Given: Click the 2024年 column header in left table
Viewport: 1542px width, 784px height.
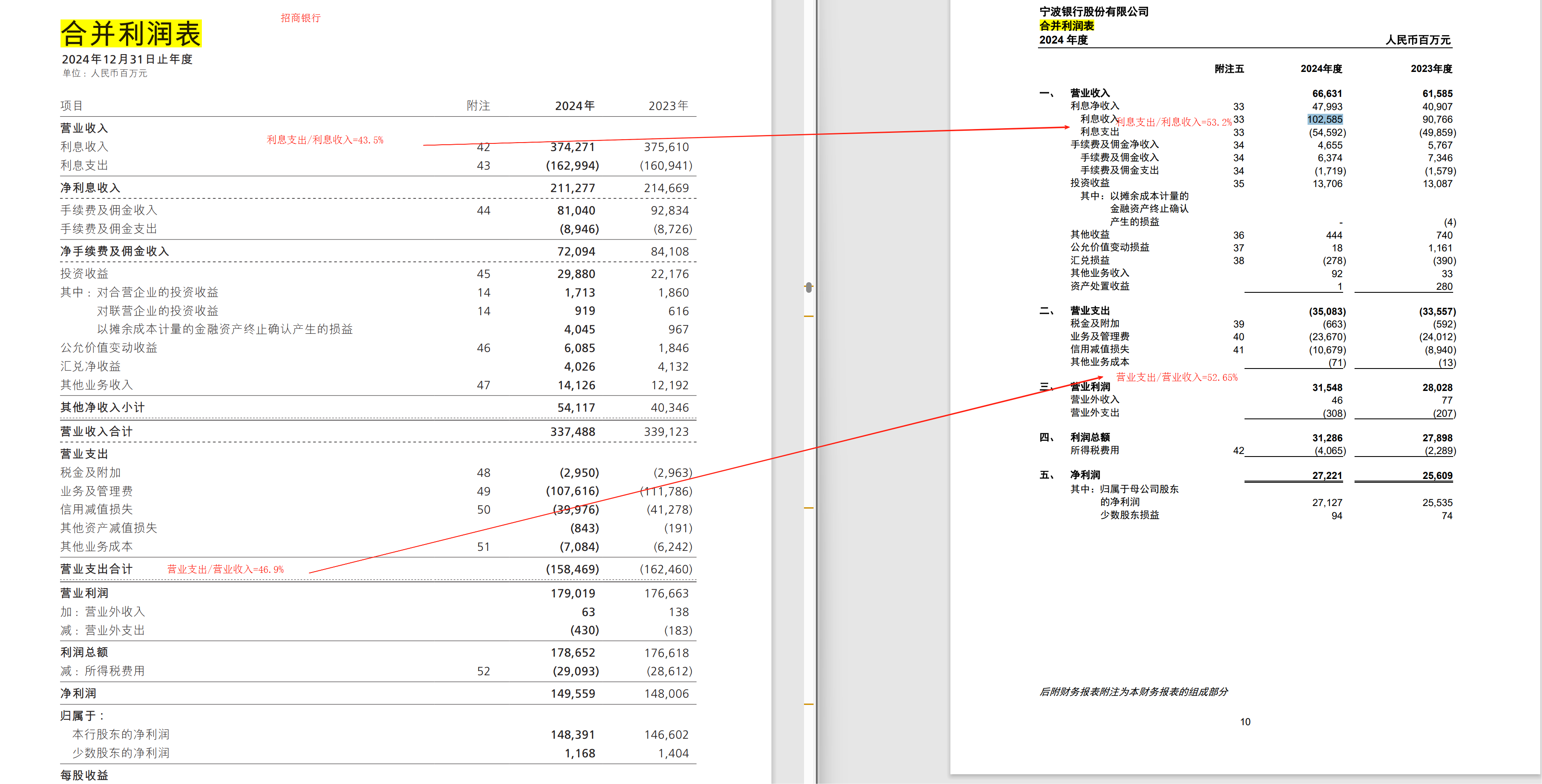Looking at the screenshot, I should (574, 106).
